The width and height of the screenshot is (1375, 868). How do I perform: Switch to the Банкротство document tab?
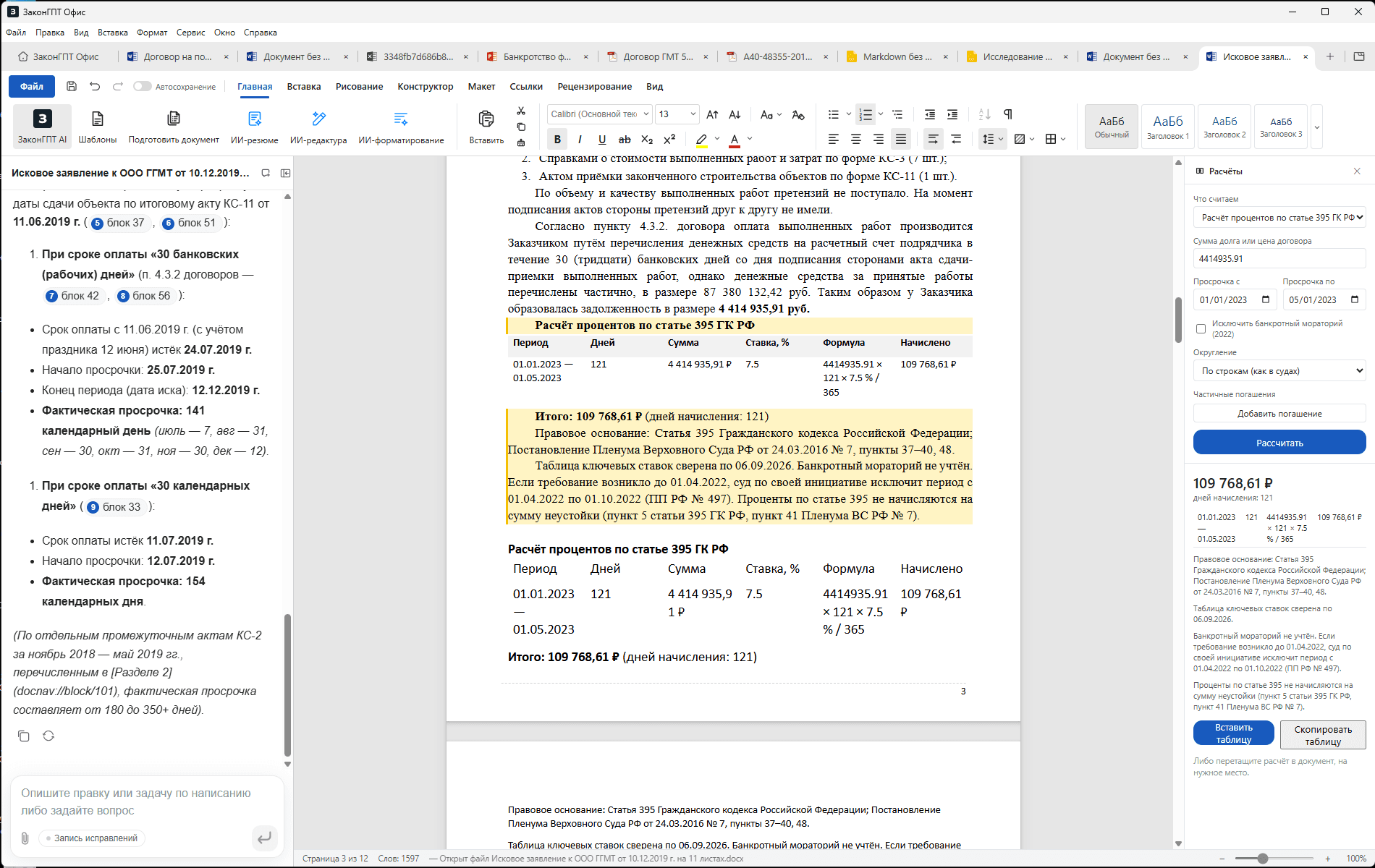(536, 56)
